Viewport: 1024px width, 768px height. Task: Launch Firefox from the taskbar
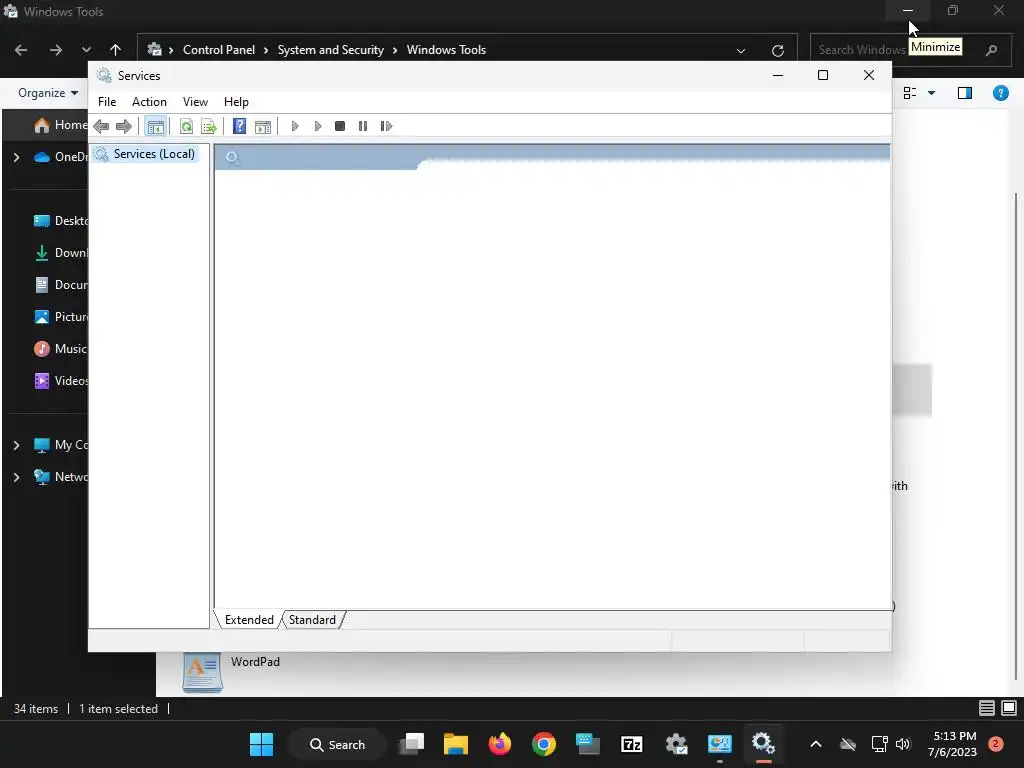pos(500,744)
